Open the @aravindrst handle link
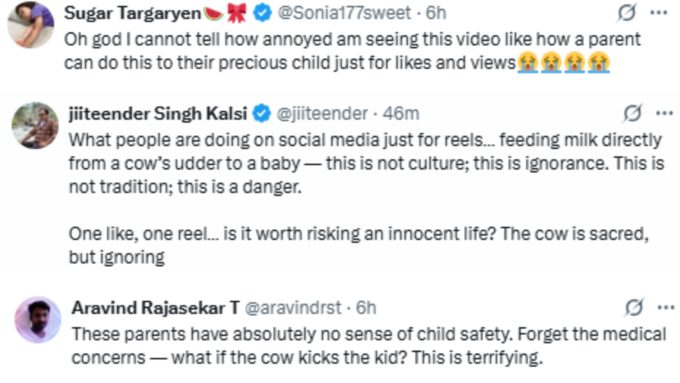Screen dimensions: 680x383 [293, 308]
